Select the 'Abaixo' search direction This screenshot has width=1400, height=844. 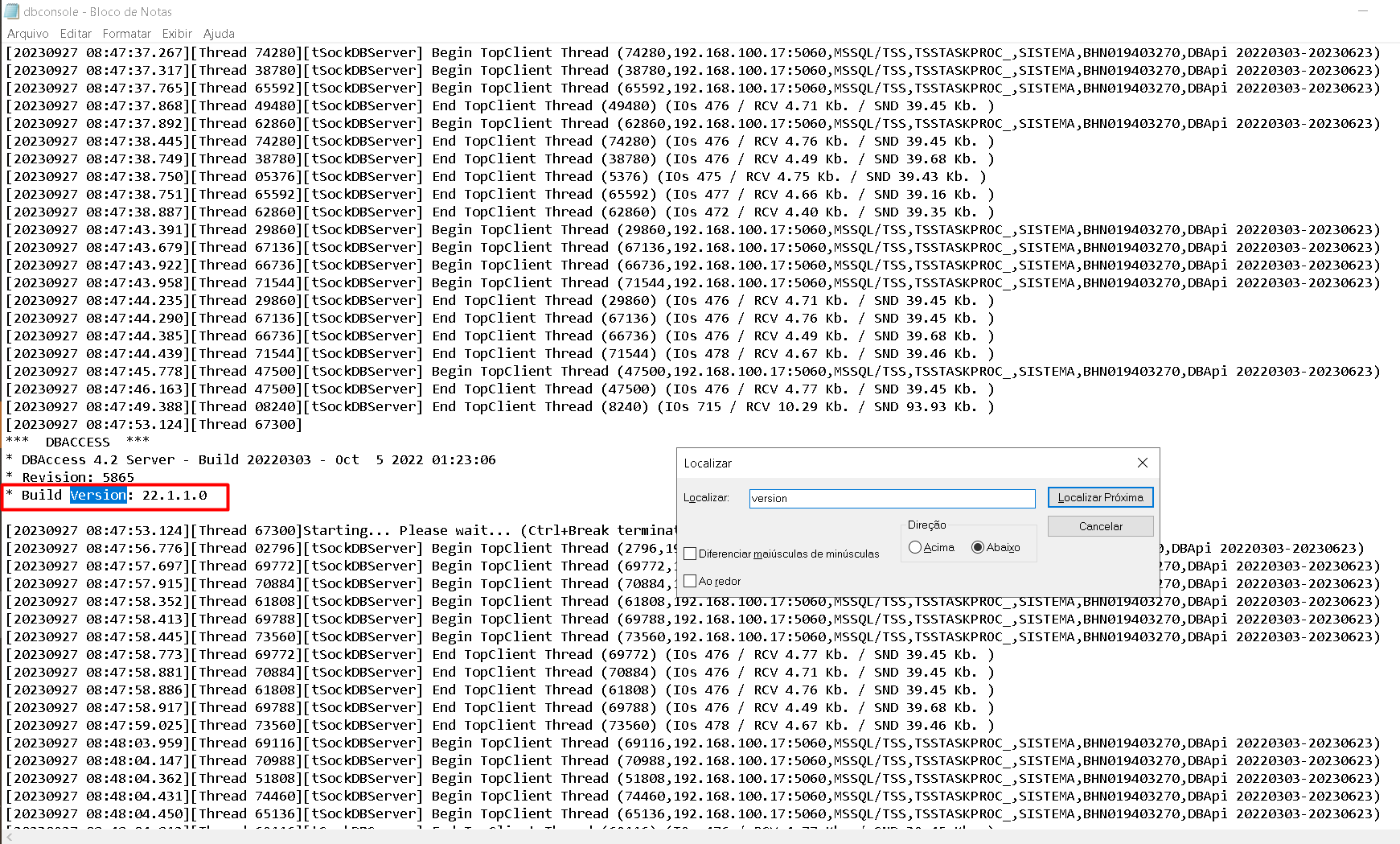(x=977, y=546)
